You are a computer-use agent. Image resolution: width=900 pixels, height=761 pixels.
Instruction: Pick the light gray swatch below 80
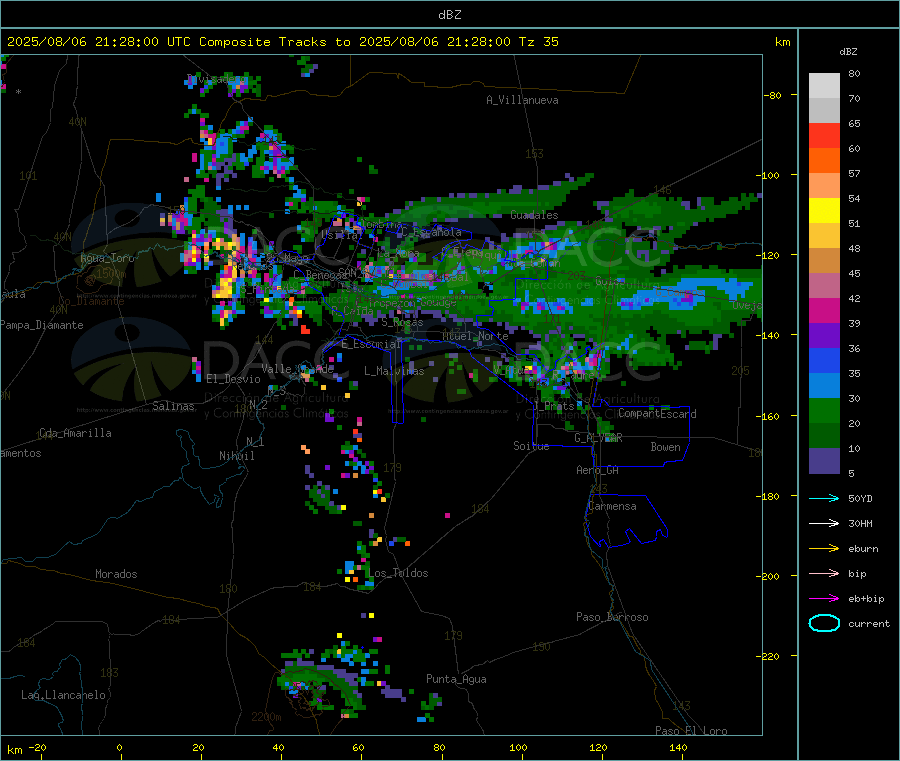click(x=824, y=86)
